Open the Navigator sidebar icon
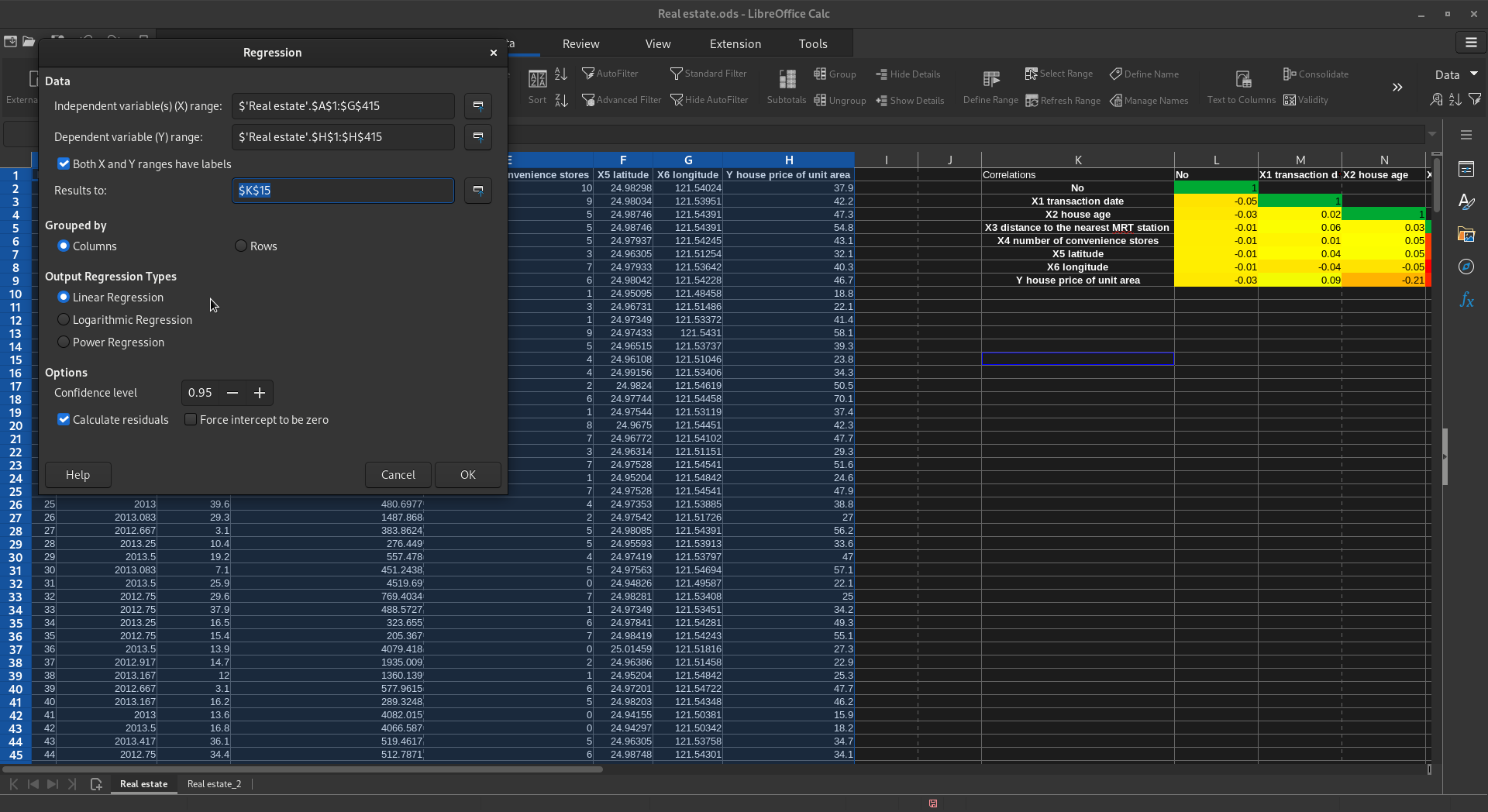This screenshot has width=1488, height=812. (x=1466, y=267)
